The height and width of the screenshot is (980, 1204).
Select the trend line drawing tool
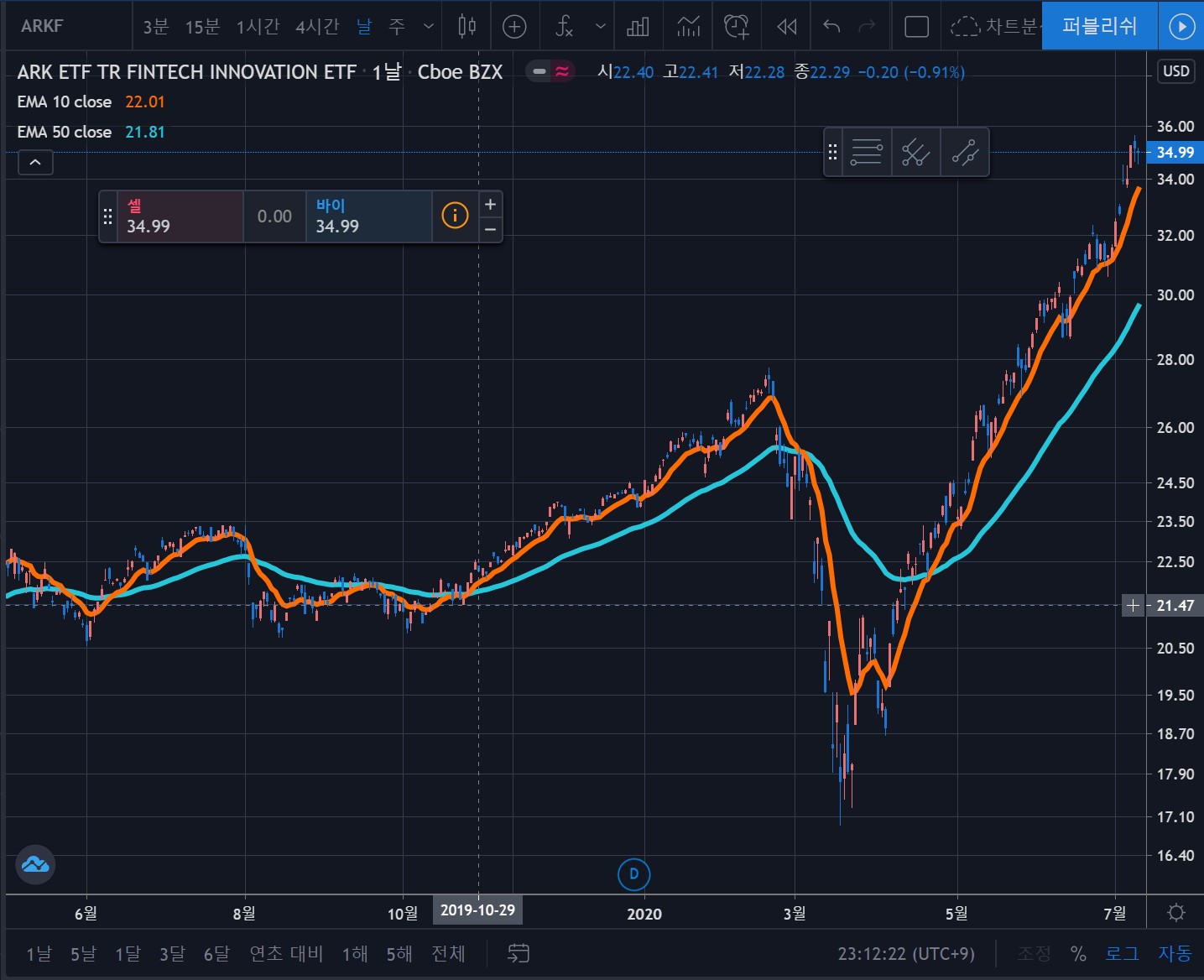(x=965, y=153)
